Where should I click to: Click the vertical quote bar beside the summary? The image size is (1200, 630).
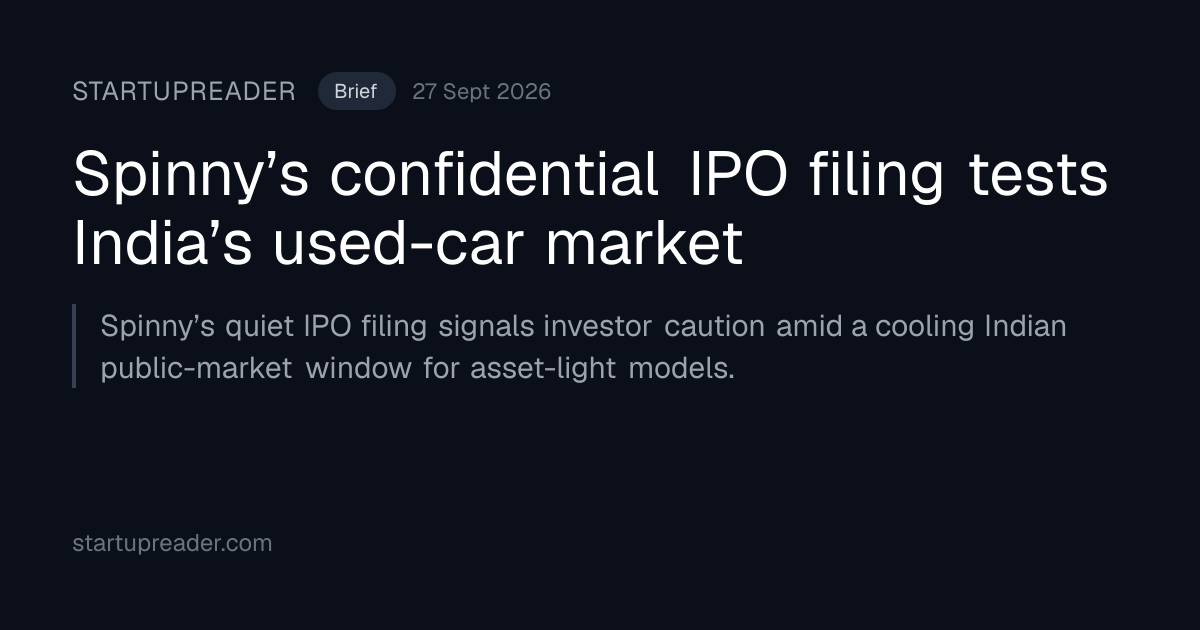pos(74,346)
